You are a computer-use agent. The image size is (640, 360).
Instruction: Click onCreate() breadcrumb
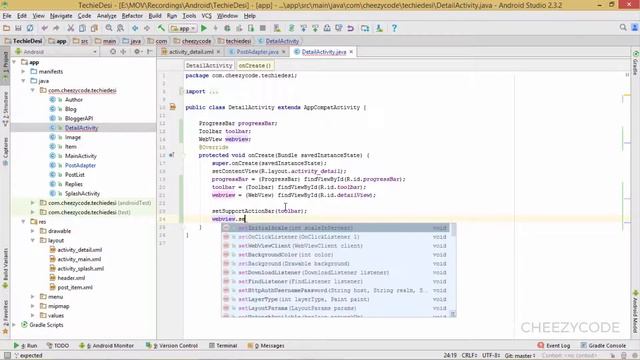coord(255,65)
